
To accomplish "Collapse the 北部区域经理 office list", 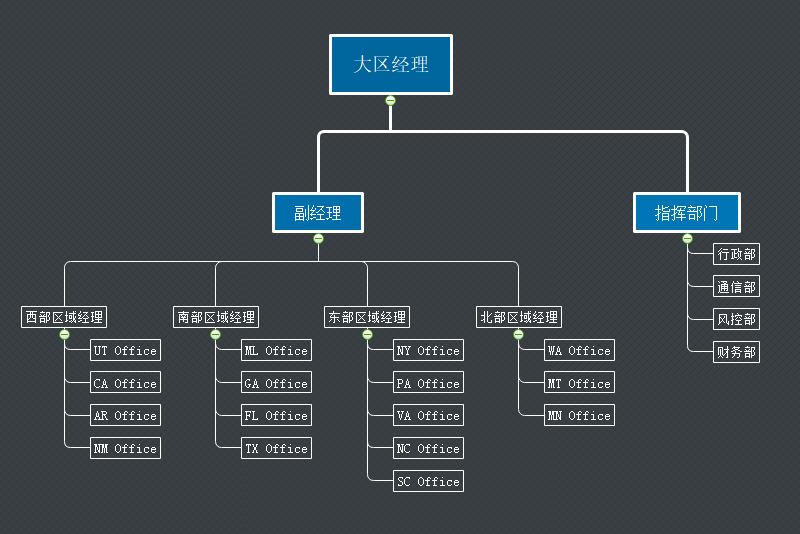I will (x=518, y=334).
